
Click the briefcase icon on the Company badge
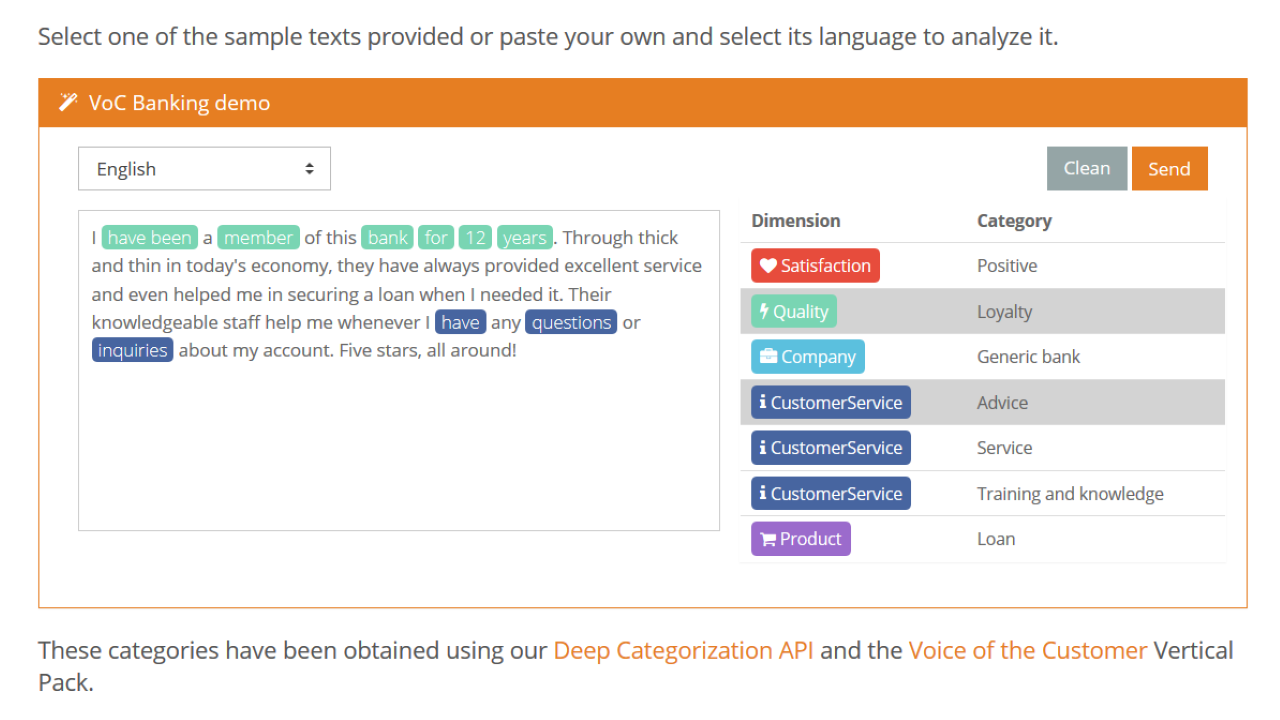point(768,357)
